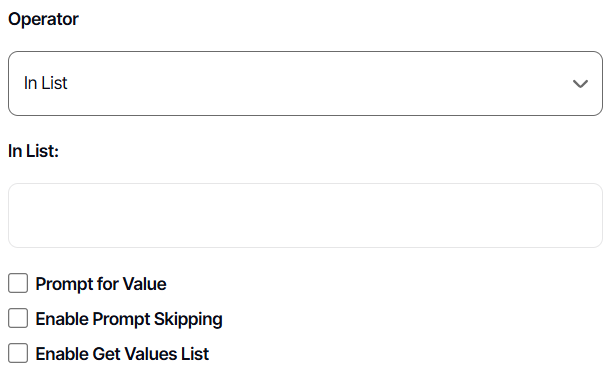Tick the Enable Prompt Skipping checkbox
This screenshot has width=613, height=382.
click(x=18, y=318)
